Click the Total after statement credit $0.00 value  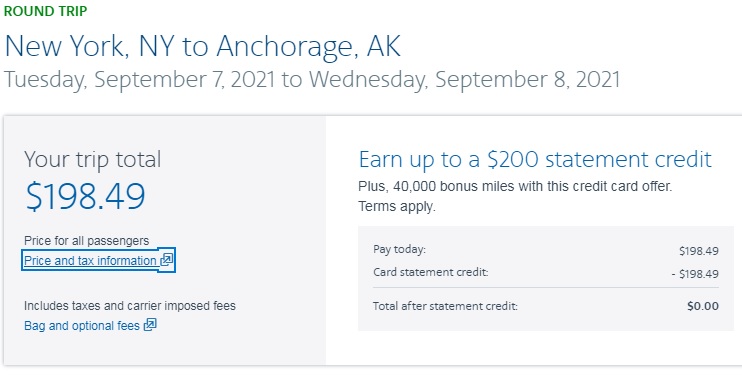pos(703,306)
